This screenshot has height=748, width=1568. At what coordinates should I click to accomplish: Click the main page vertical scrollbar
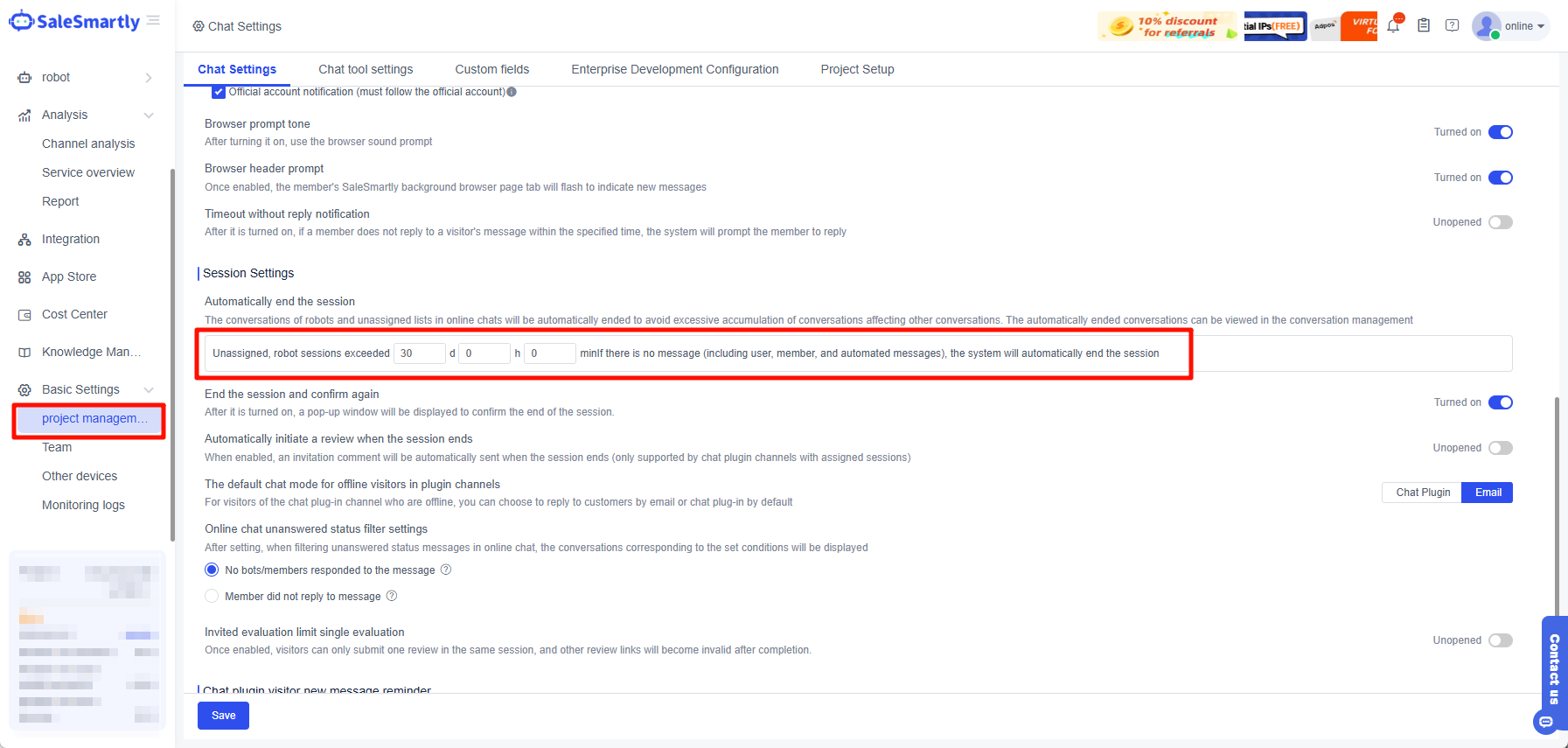(x=1557, y=507)
